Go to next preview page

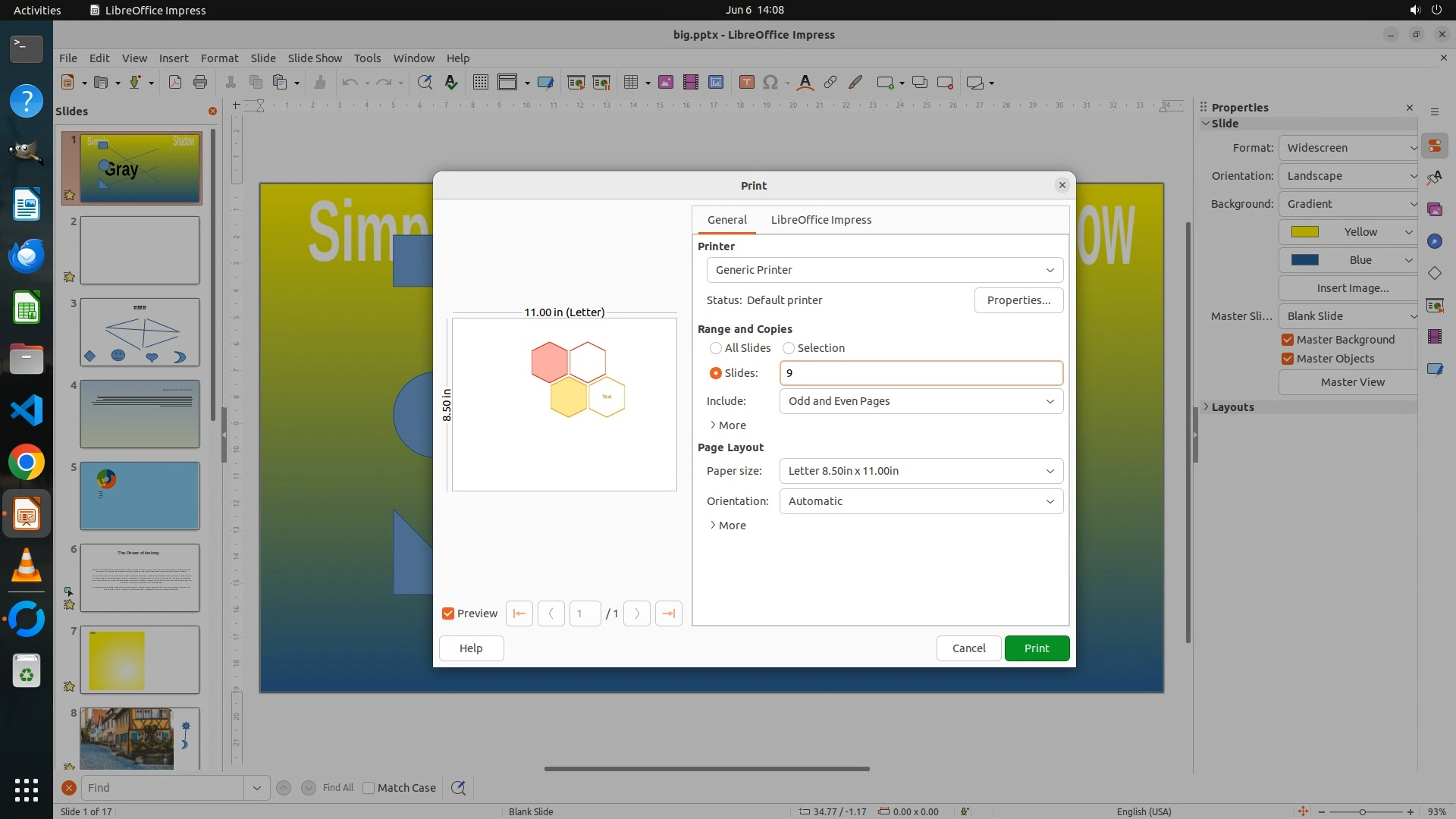tap(637, 613)
